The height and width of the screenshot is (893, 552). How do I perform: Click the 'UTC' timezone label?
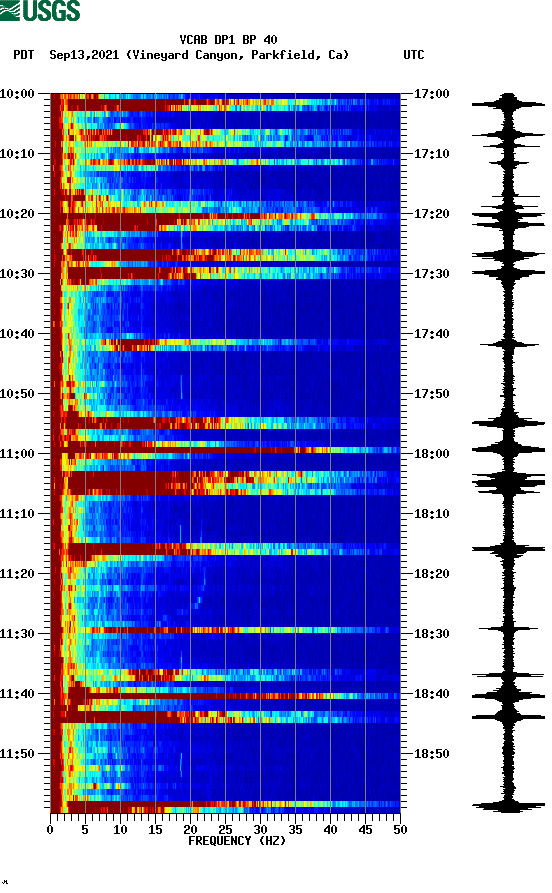click(414, 55)
